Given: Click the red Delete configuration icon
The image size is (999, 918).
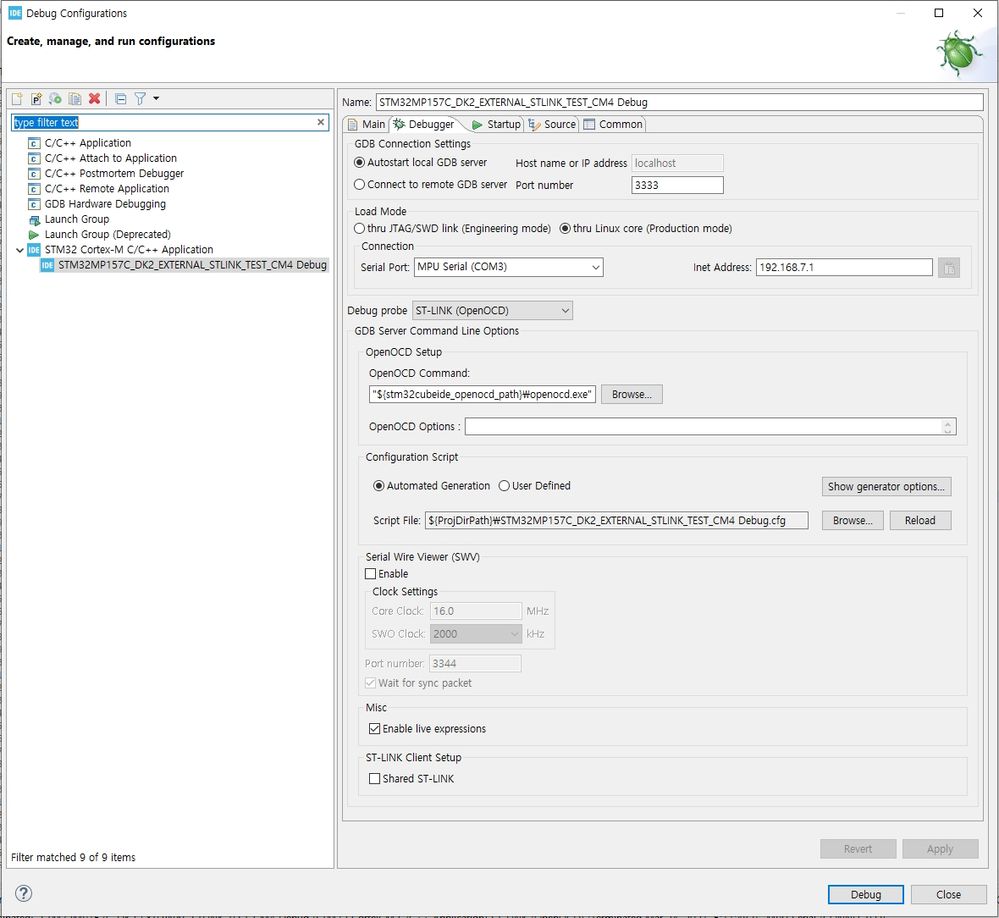Looking at the screenshot, I should coord(94,98).
